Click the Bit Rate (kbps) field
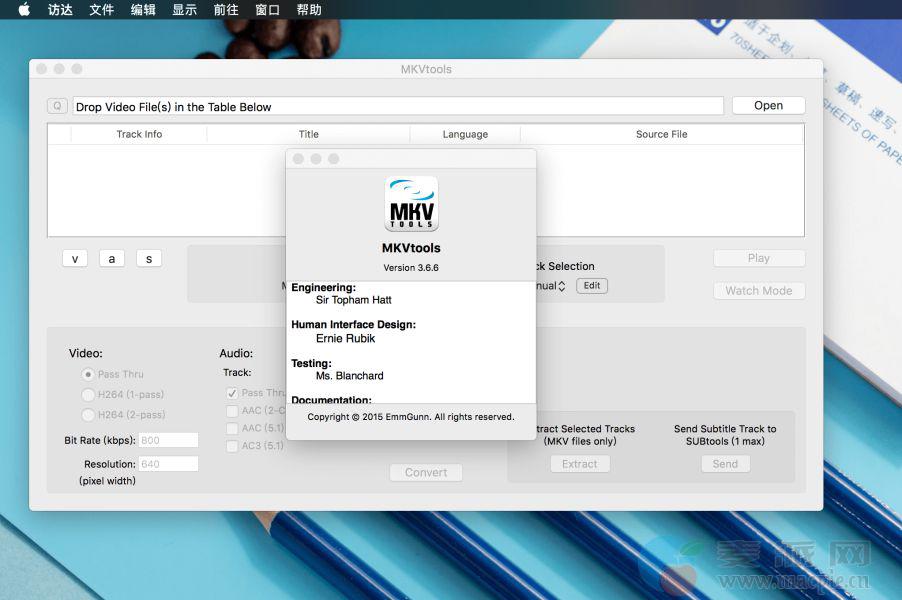 [168, 440]
